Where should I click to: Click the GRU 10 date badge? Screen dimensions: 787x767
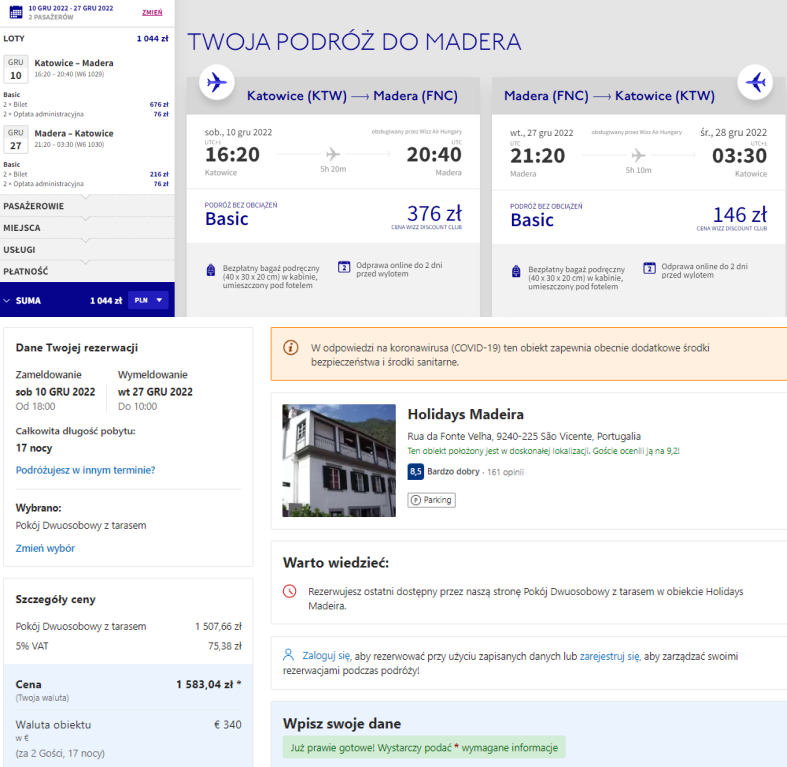click(x=16, y=69)
